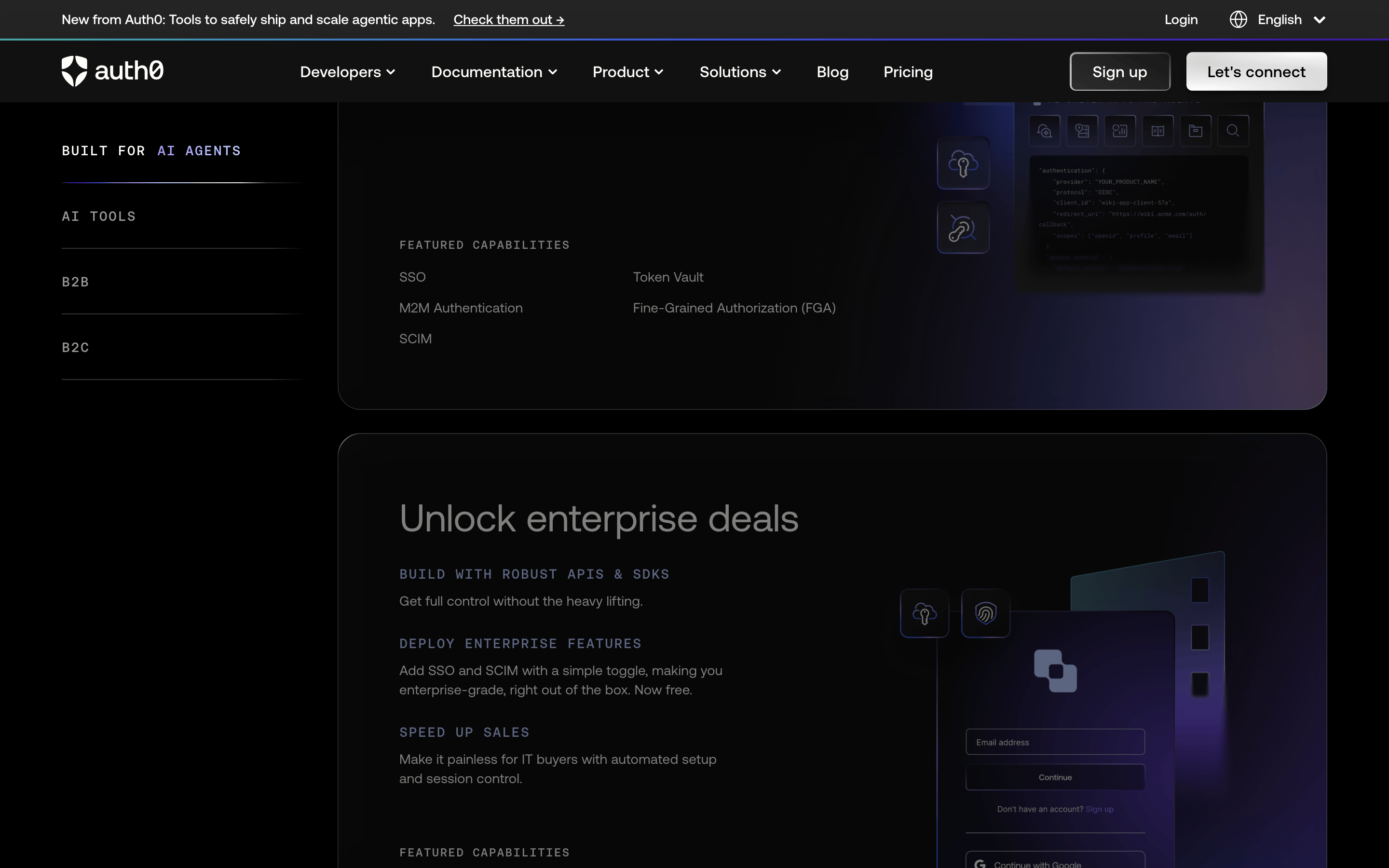Click the Let's connect button
Image resolution: width=1389 pixels, height=868 pixels.
pos(1256,72)
